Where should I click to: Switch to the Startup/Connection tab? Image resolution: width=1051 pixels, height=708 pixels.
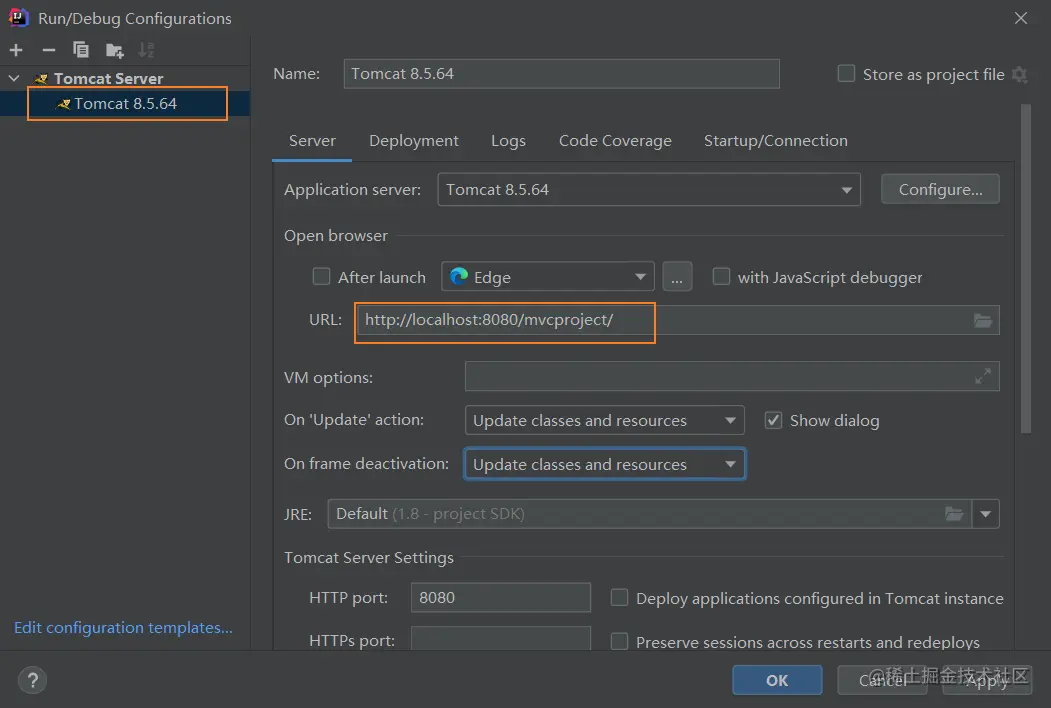click(x=776, y=141)
